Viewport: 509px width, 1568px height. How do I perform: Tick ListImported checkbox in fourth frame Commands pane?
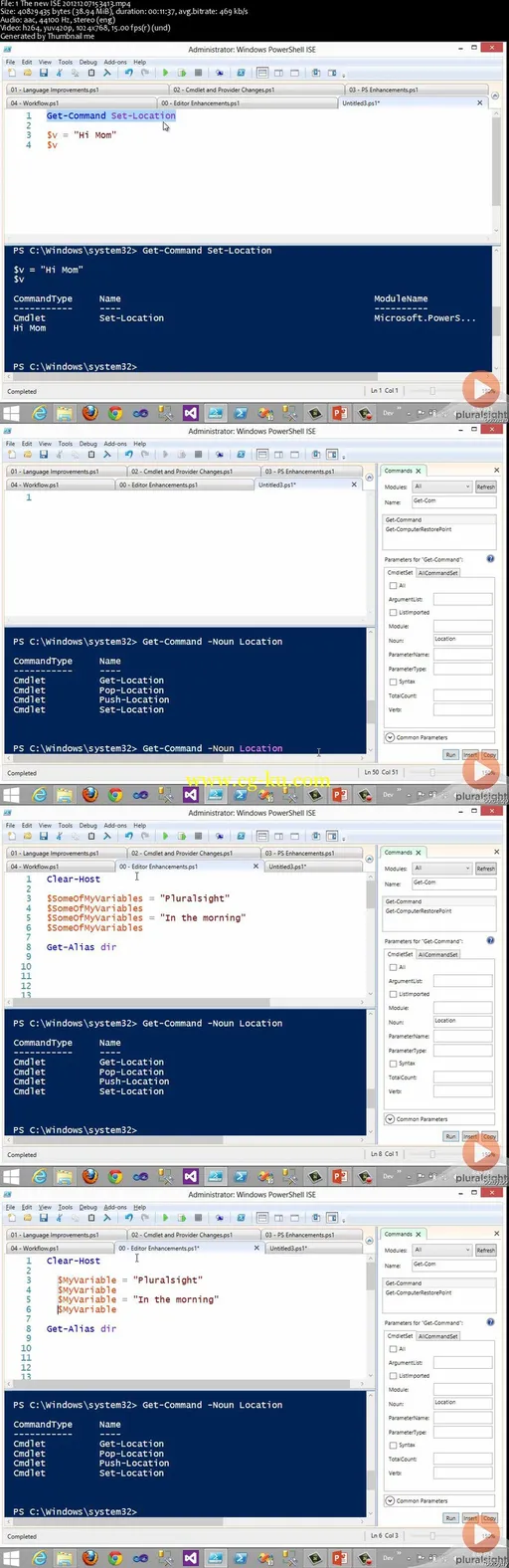point(393,1375)
